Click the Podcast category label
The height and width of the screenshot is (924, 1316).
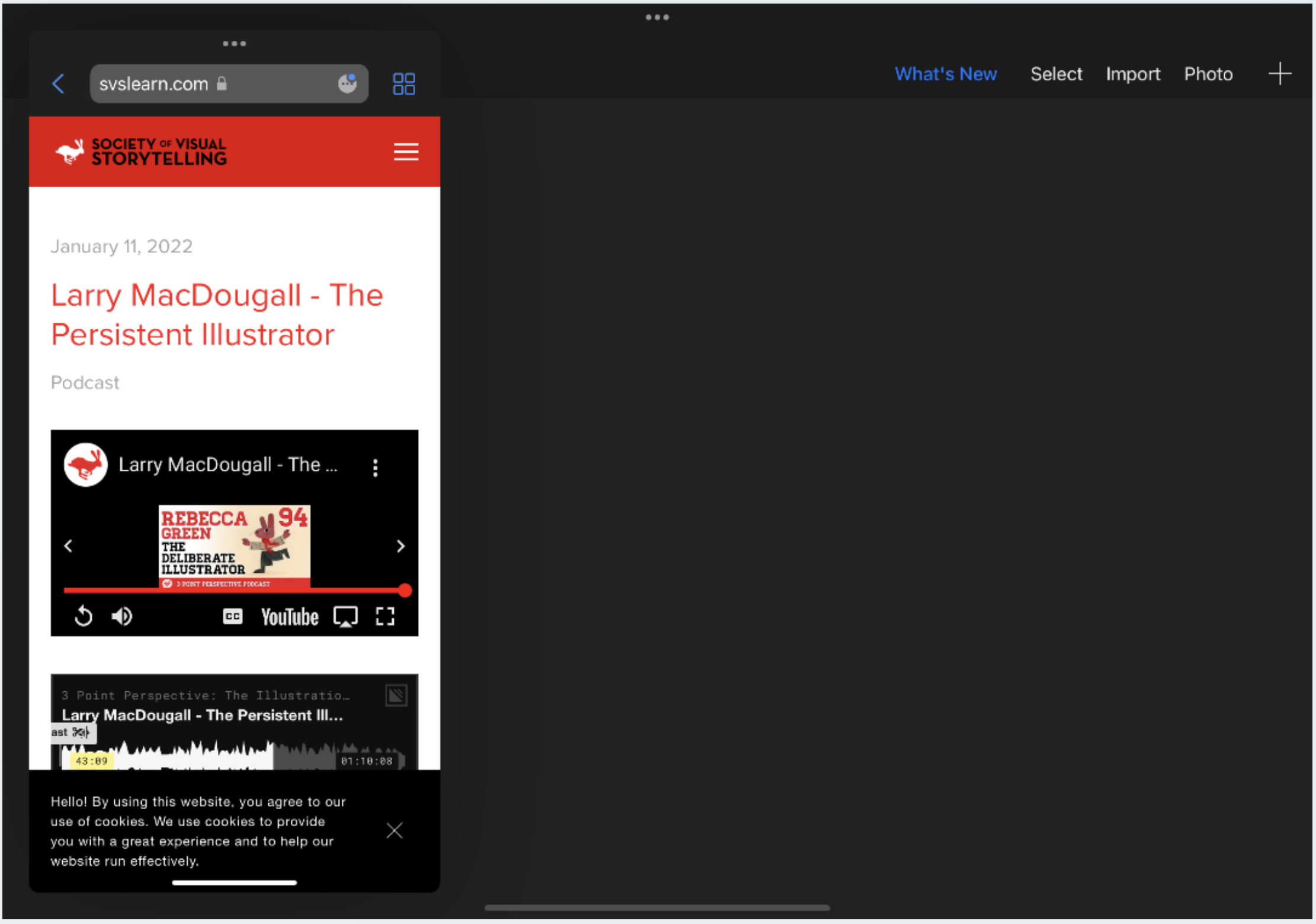[85, 383]
